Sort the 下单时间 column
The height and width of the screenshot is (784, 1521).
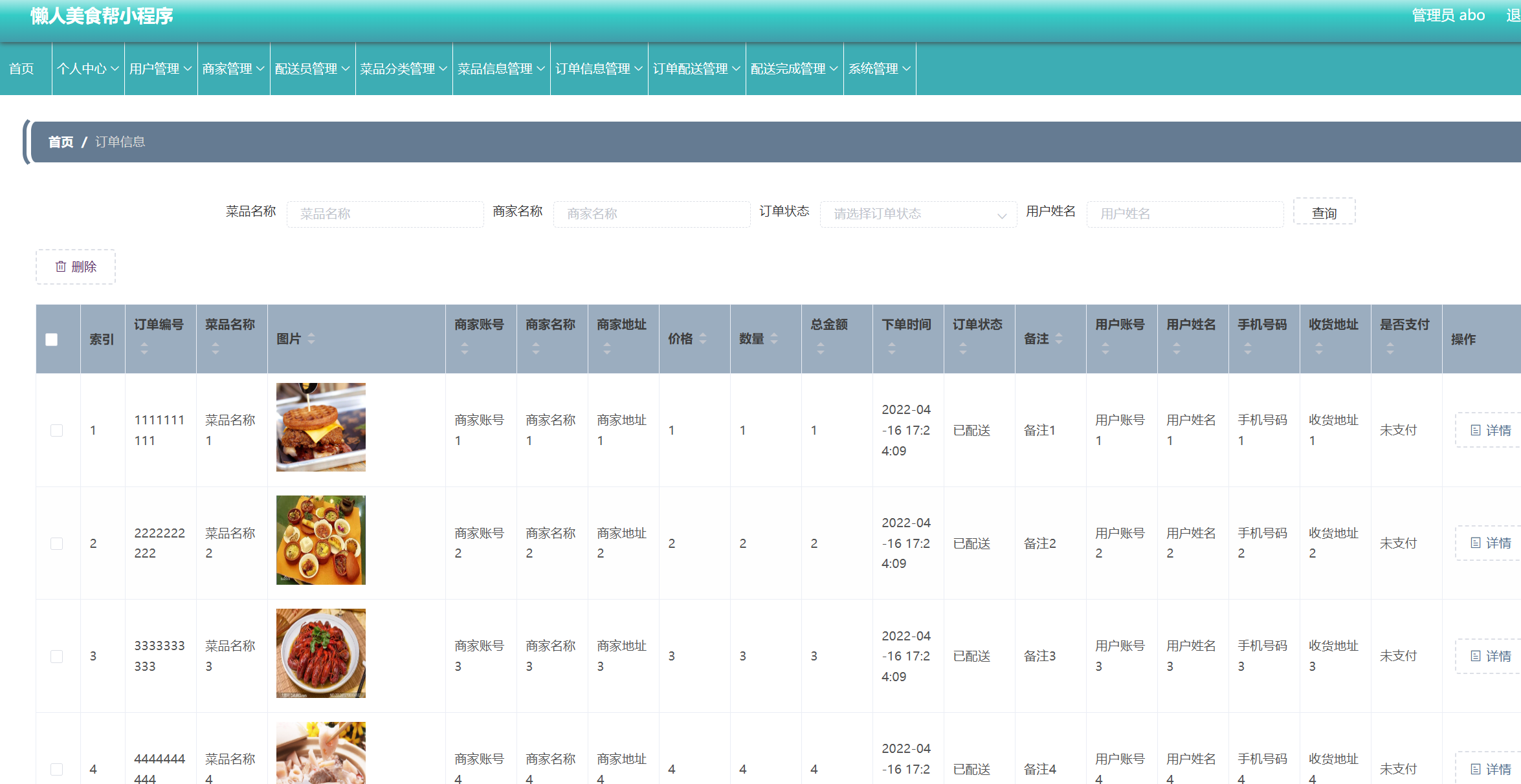coord(892,349)
